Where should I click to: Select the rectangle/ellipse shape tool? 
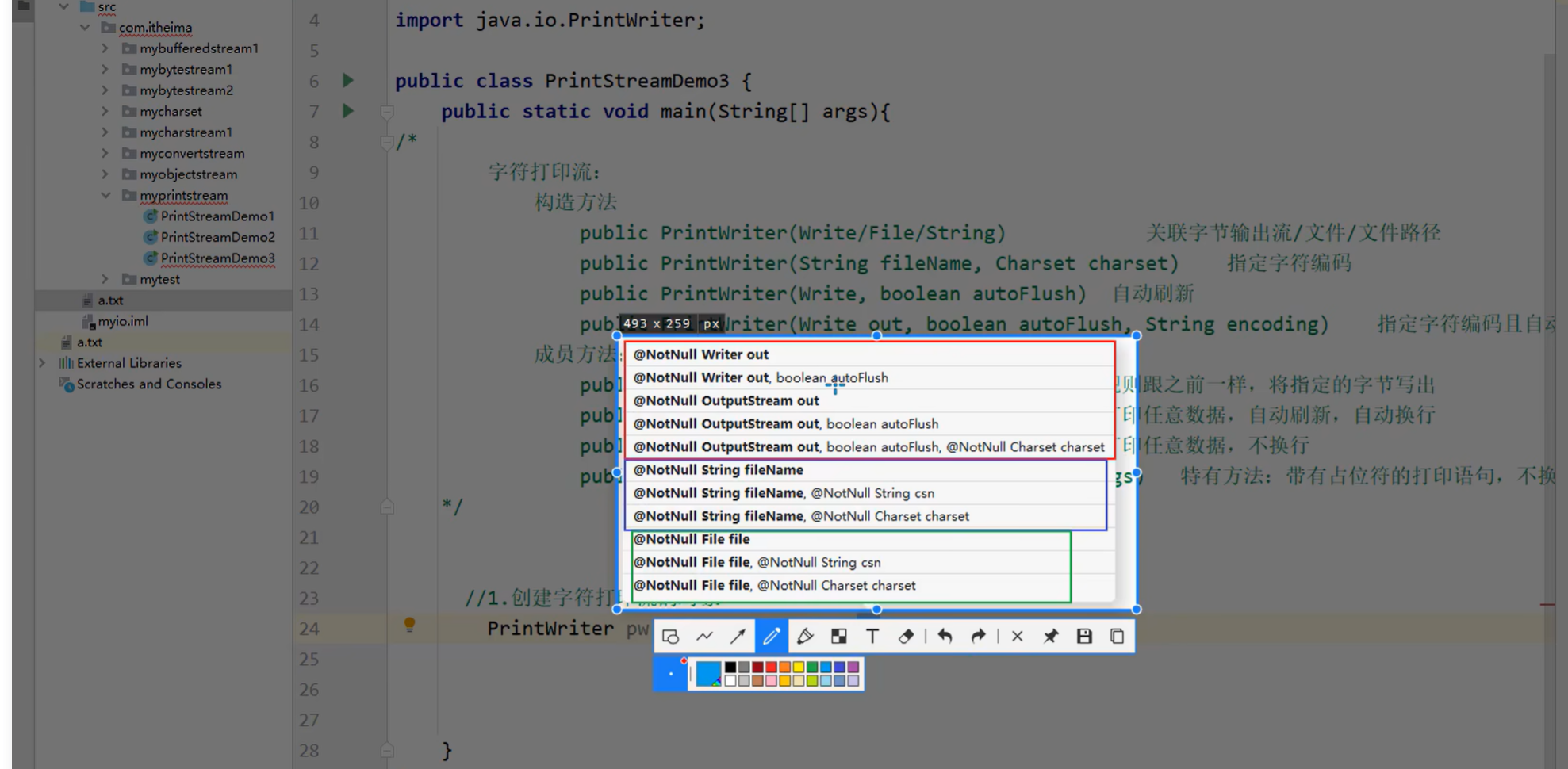[x=670, y=635]
